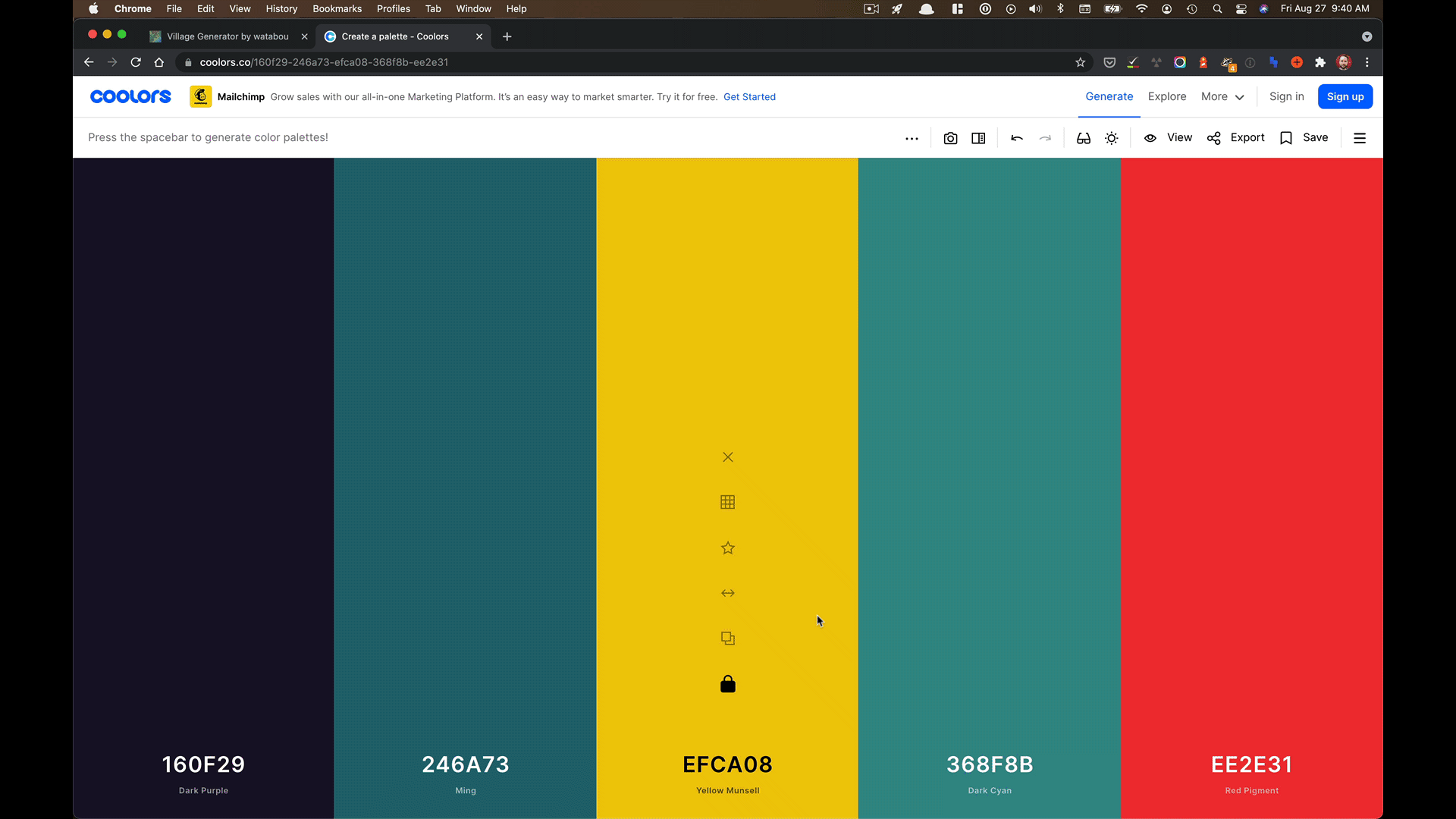
Task: Remove the yellow color with X icon
Action: 727,457
